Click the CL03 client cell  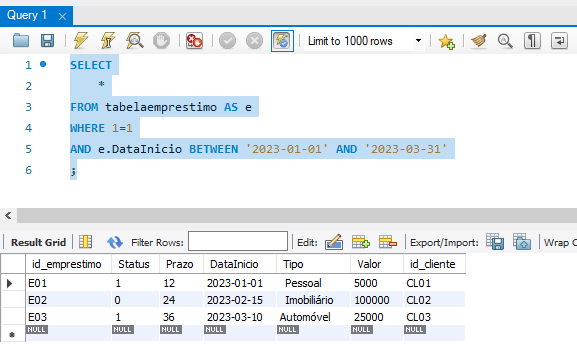434,317
